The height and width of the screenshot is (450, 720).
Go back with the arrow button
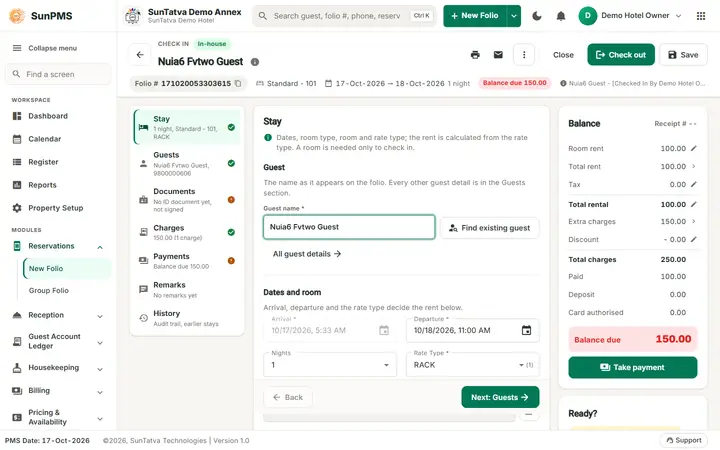click(x=140, y=55)
